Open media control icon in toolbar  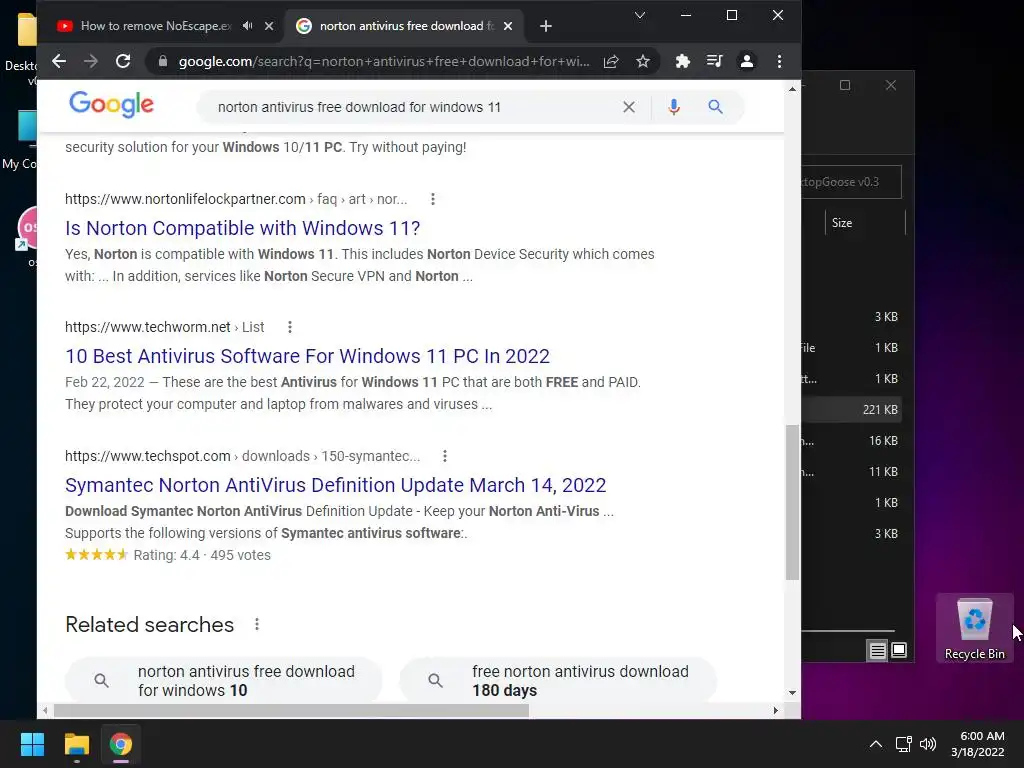[x=714, y=61]
